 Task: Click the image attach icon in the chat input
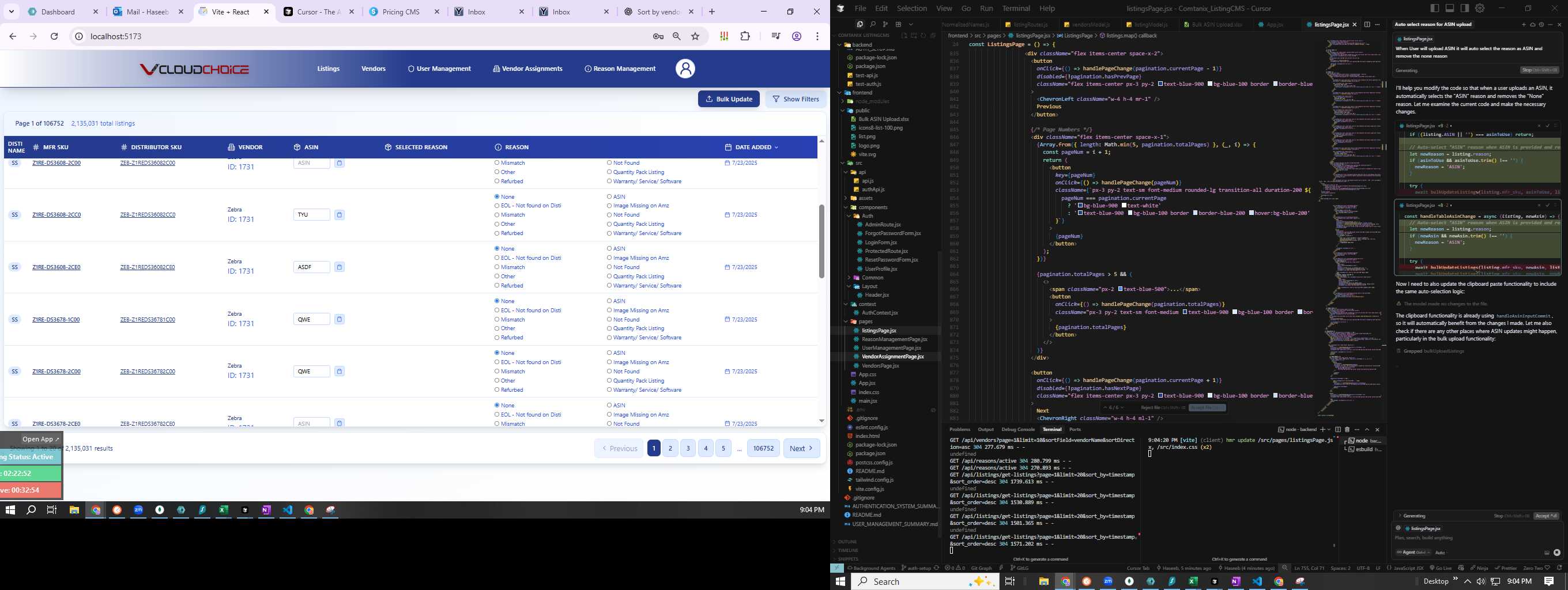point(1547,553)
